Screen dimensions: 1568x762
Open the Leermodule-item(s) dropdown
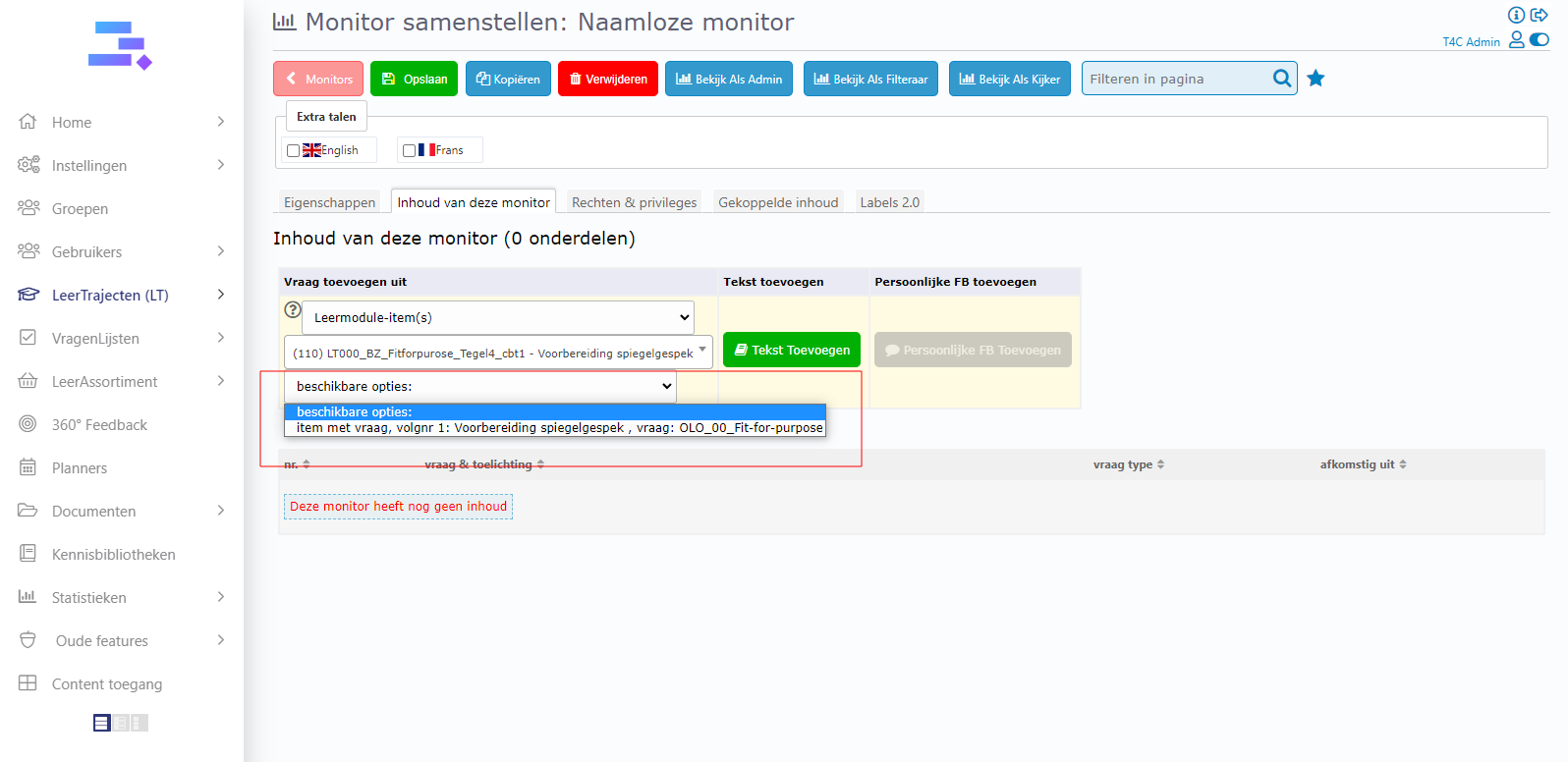pyautogui.click(x=497, y=318)
